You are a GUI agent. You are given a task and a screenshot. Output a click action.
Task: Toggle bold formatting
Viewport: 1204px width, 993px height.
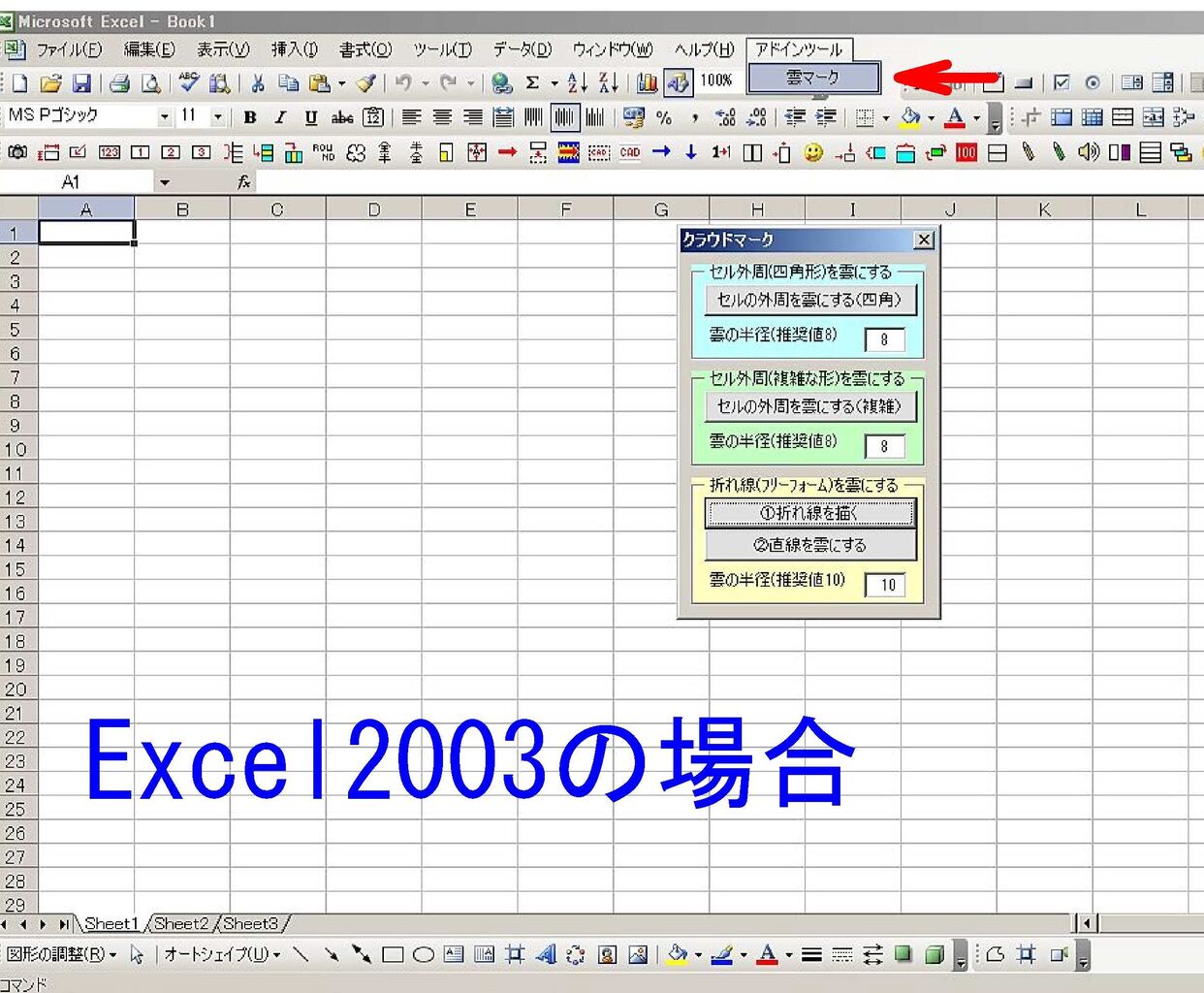pos(249,117)
